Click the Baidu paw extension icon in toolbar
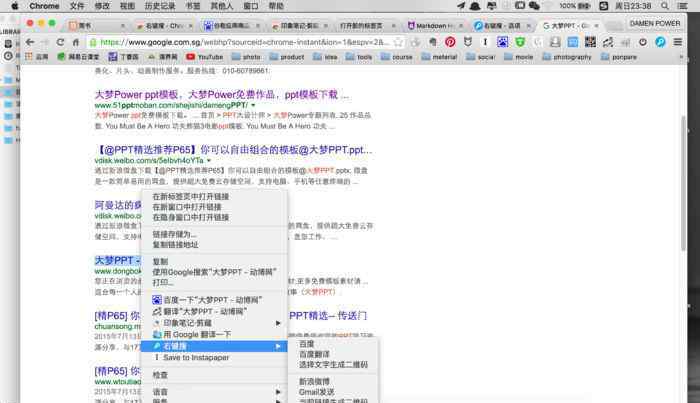 [502, 42]
